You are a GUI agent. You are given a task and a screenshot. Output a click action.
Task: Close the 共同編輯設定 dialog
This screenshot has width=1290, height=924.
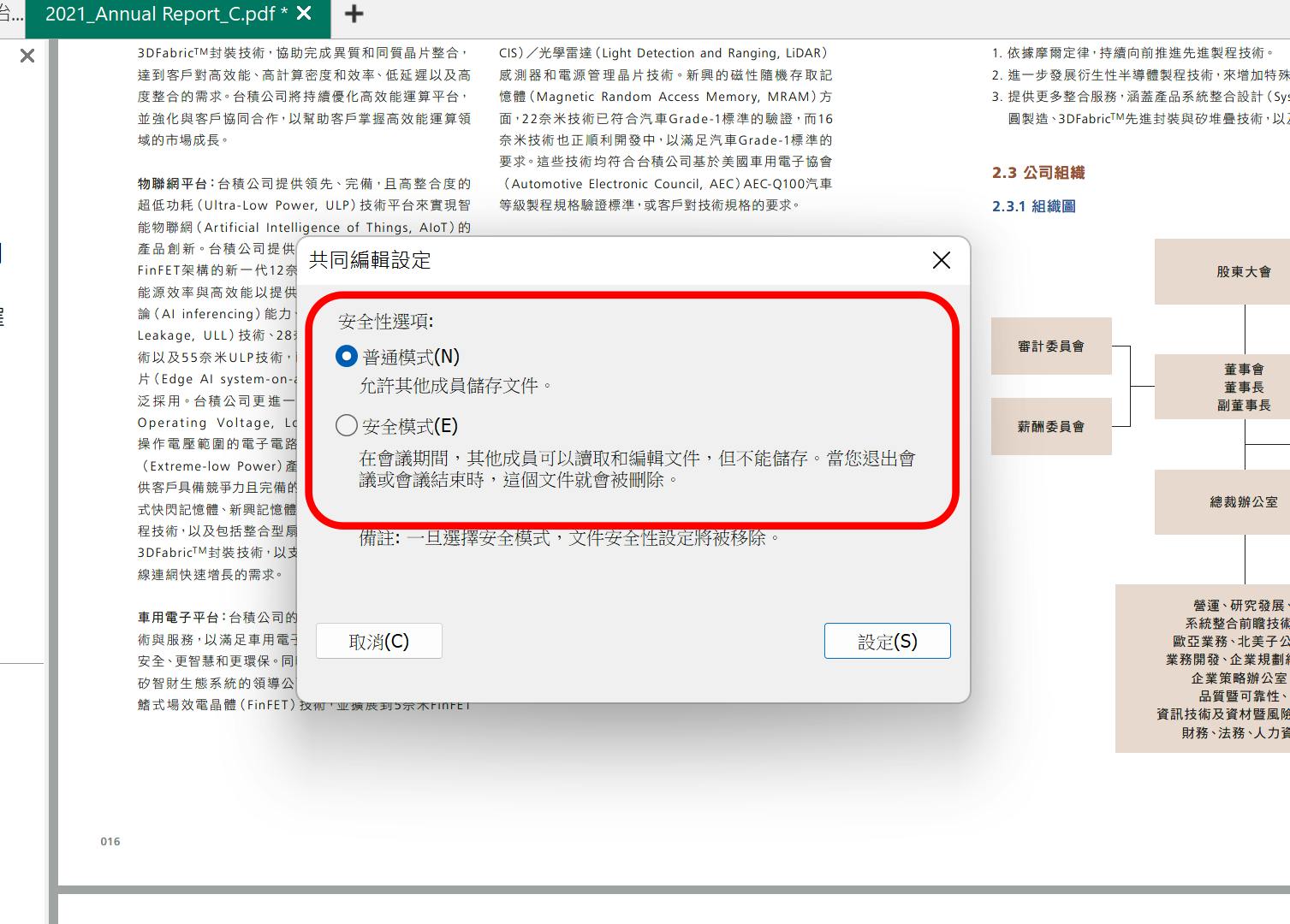click(x=942, y=260)
